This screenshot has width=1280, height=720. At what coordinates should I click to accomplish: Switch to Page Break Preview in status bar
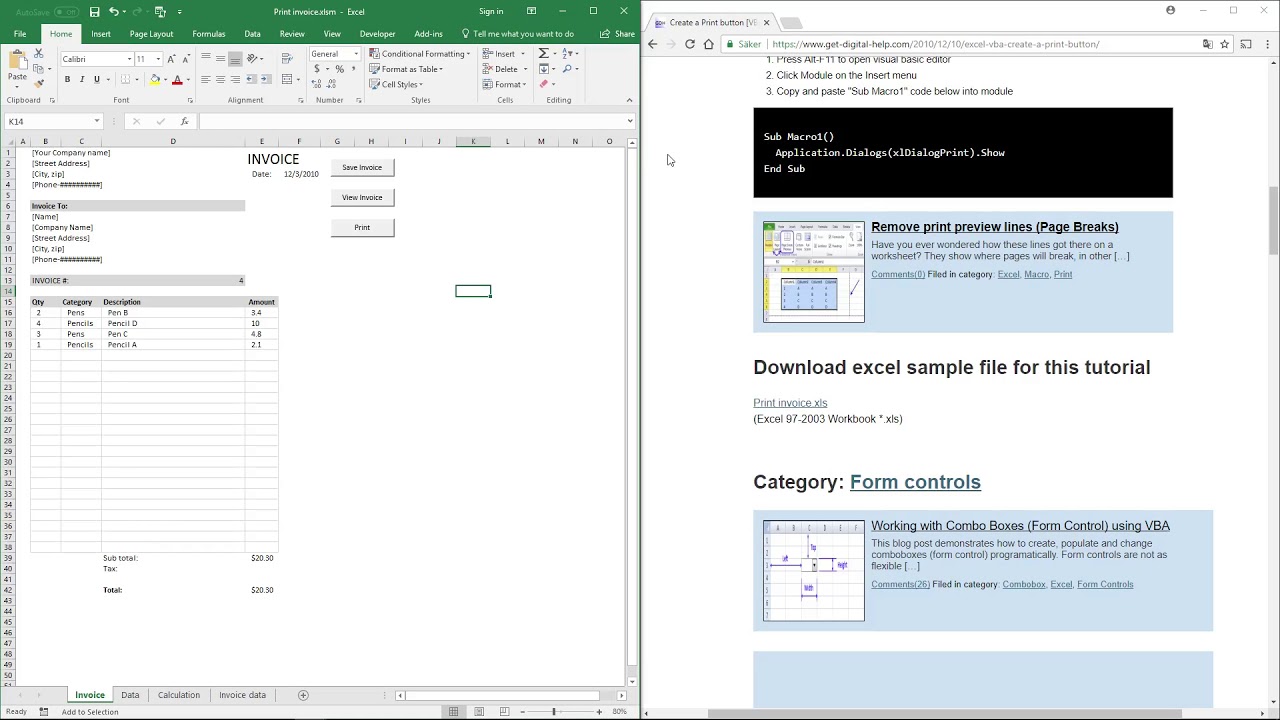(503, 711)
